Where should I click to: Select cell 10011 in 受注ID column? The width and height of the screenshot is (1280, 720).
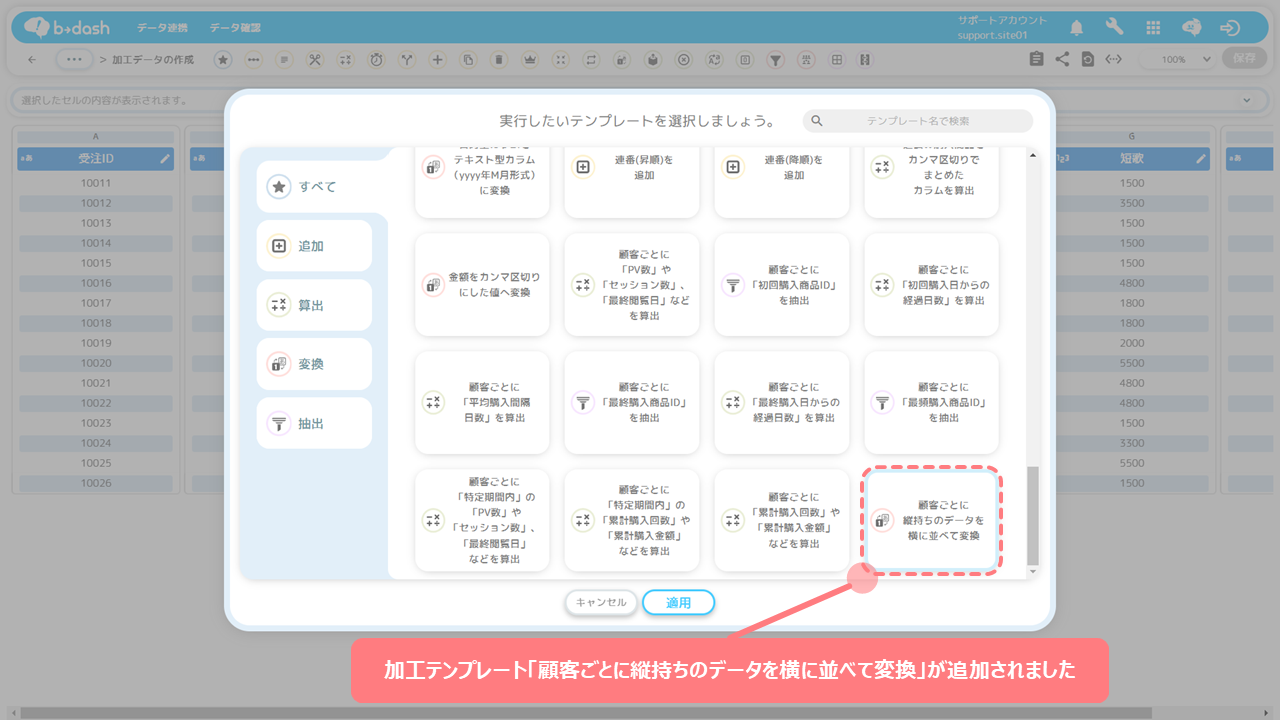96,183
